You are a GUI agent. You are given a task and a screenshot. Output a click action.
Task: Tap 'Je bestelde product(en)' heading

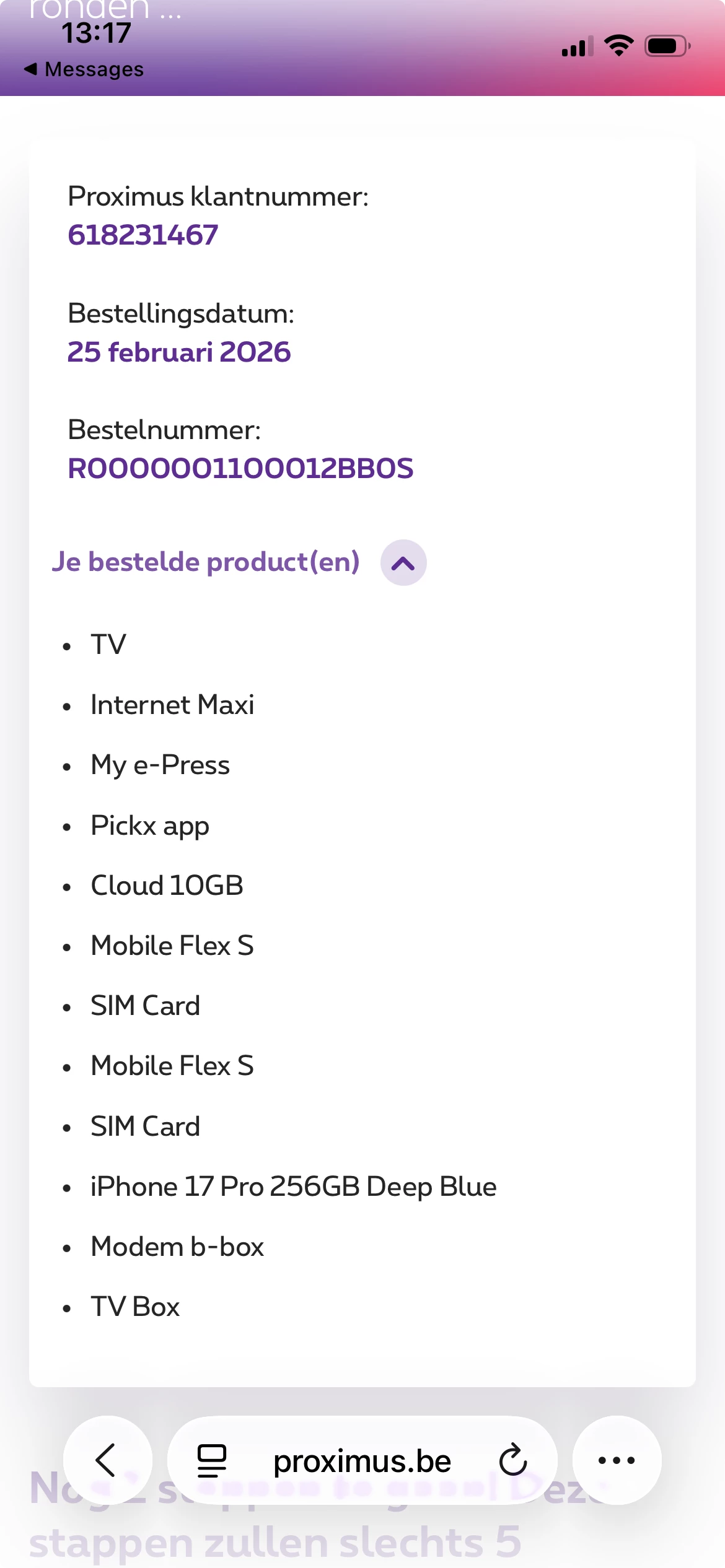pyautogui.click(x=206, y=562)
